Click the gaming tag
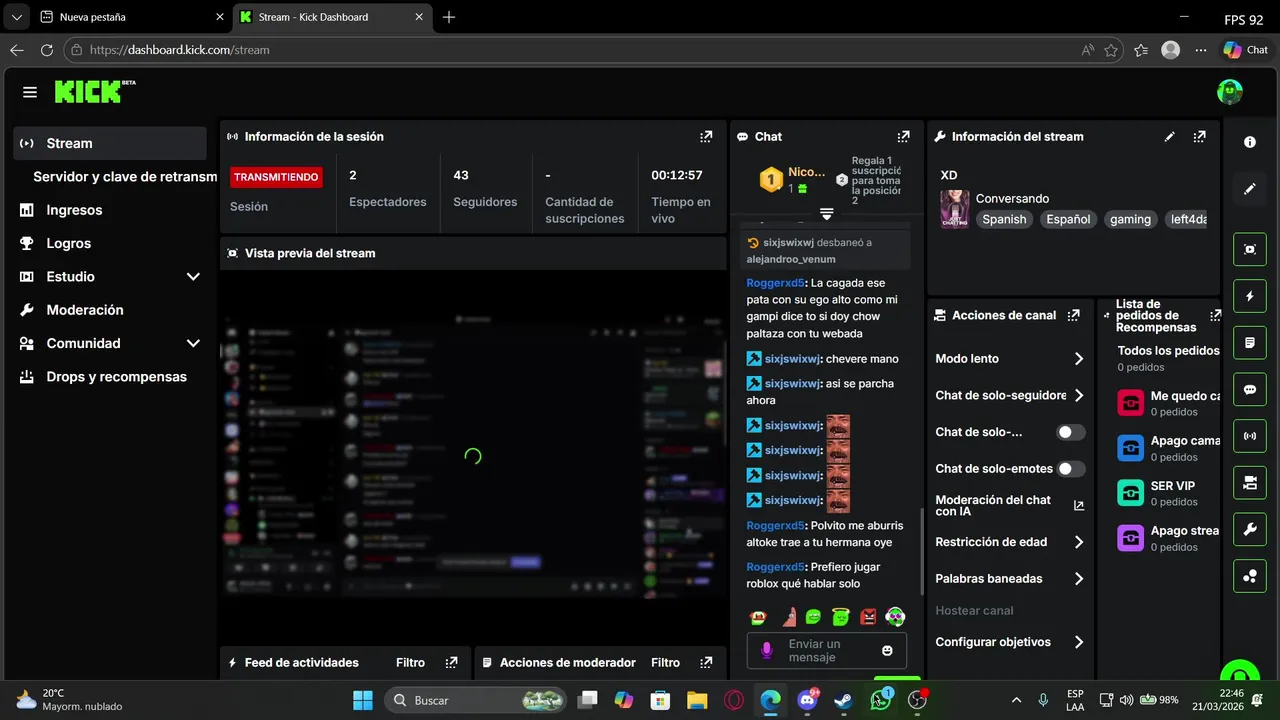Image resolution: width=1280 pixels, height=720 pixels. [1130, 219]
